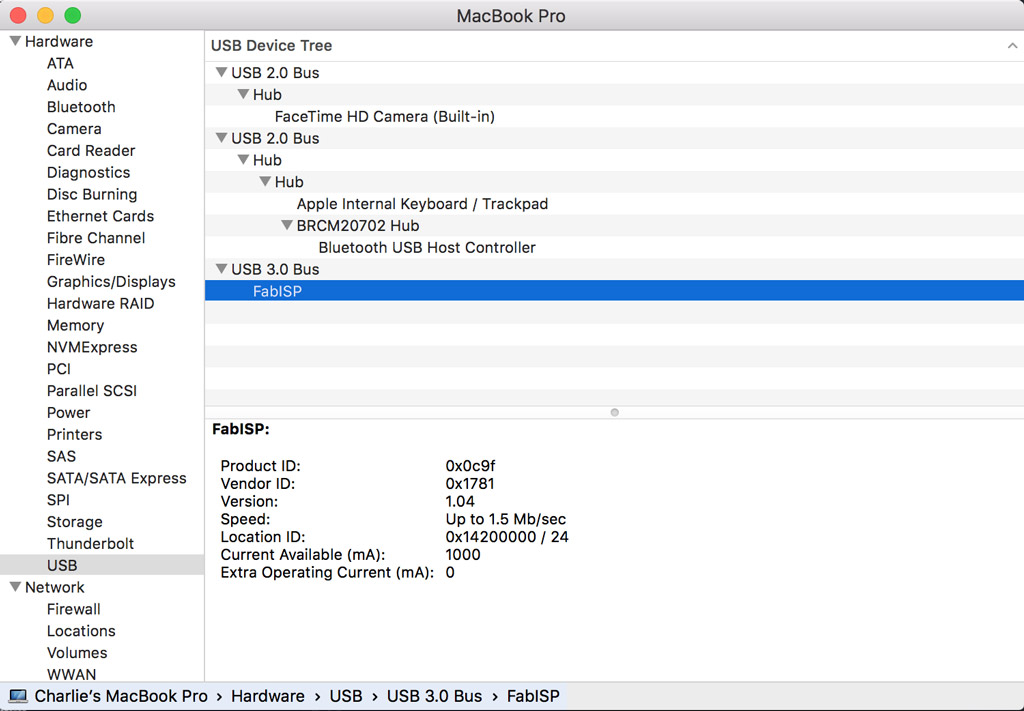The width and height of the screenshot is (1024, 711).
Task: Click the green zoom window button
Action: coord(73,15)
